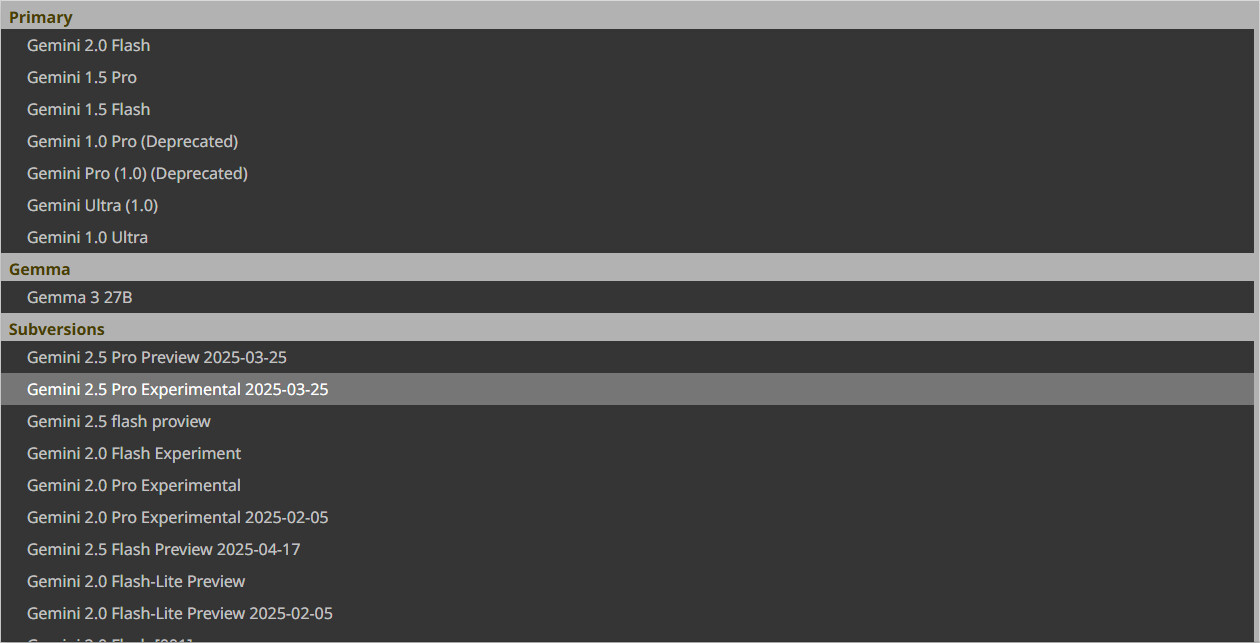Pick Gemini 1.5 Flash model
The width and height of the screenshot is (1260, 643).
click(x=89, y=109)
